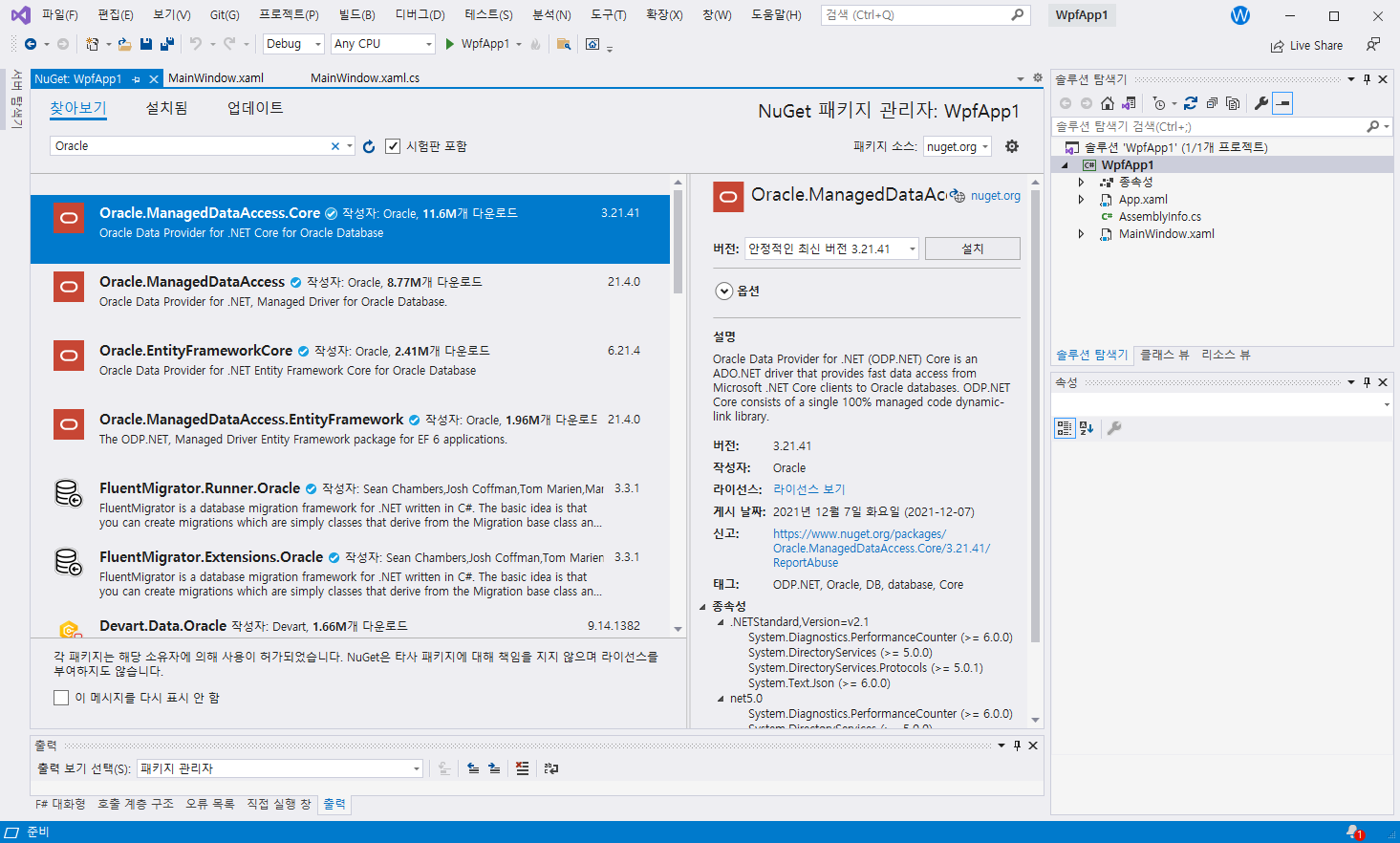Click Categorized view icon in Properties panel

(x=1065, y=428)
